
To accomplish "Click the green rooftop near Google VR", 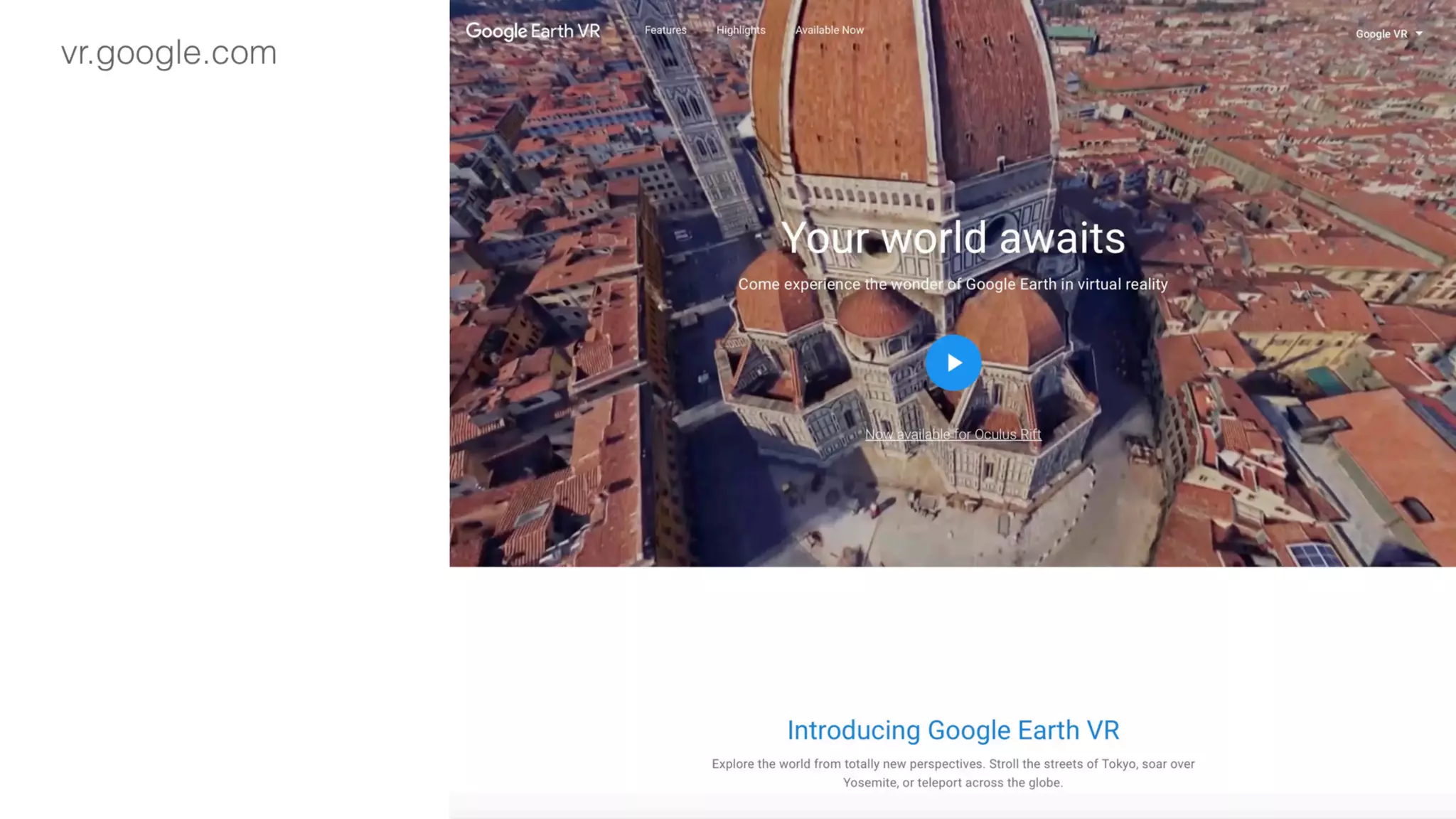I will (1072, 32).
